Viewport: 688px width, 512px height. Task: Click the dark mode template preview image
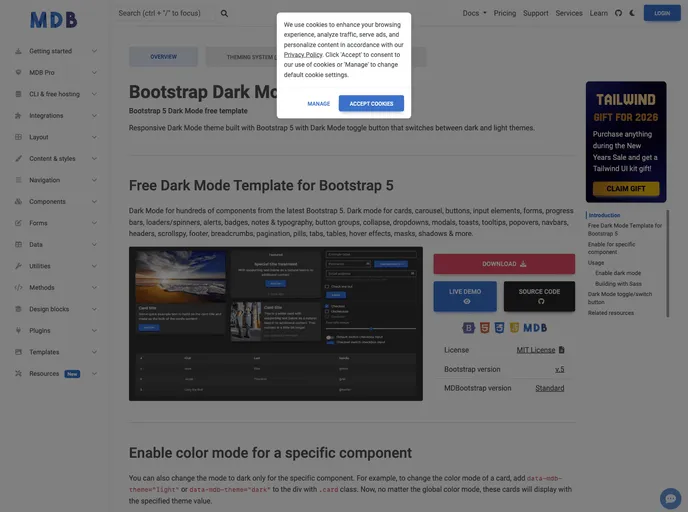pyautogui.click(x=276, y=323)
